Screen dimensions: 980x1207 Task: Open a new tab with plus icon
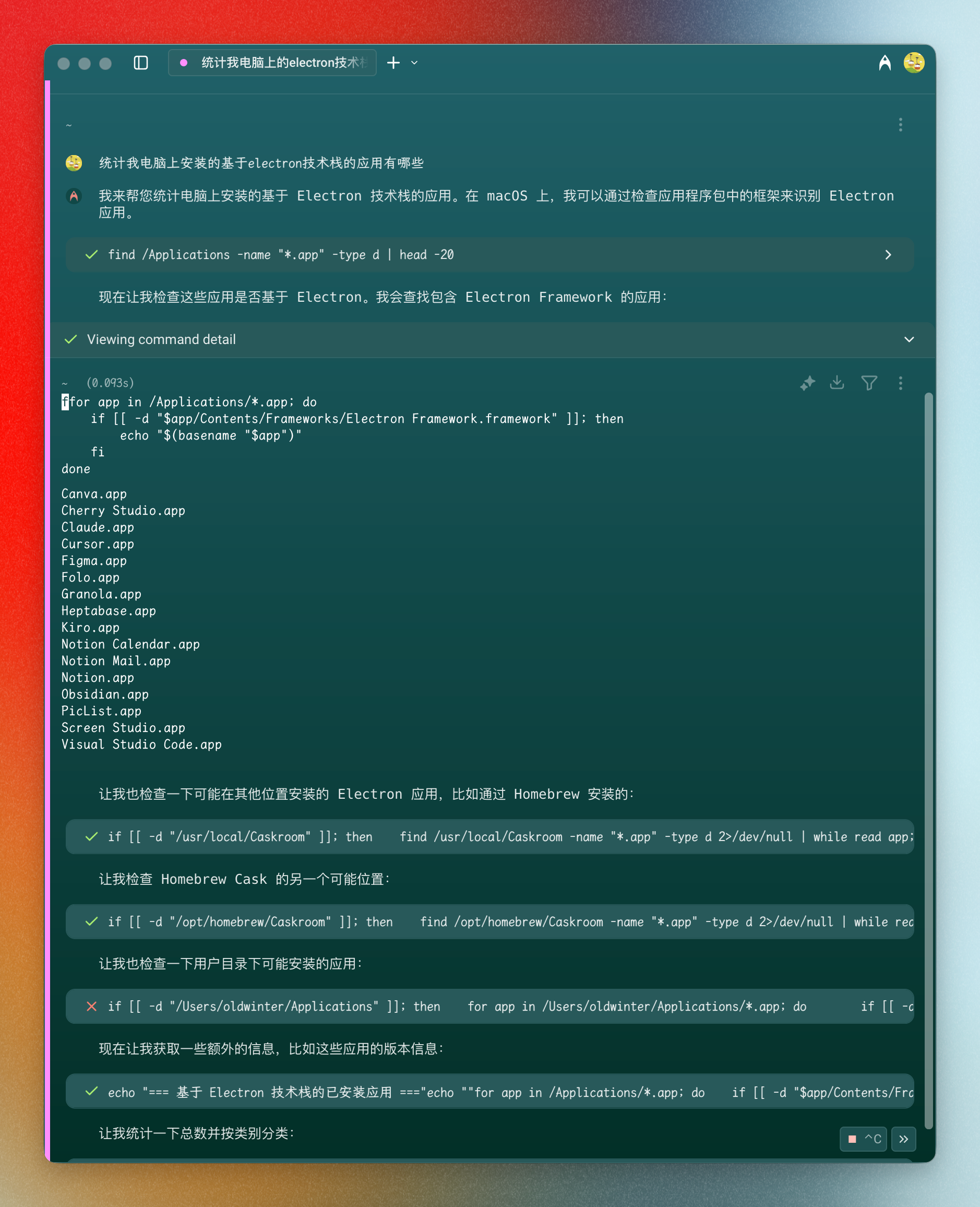pyautogui.click(x=393, y=63)
